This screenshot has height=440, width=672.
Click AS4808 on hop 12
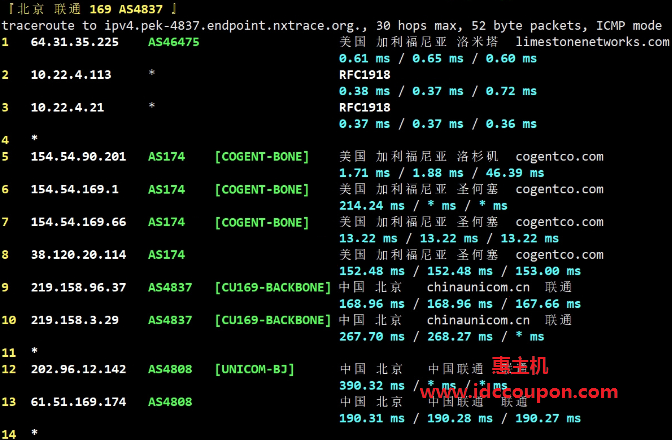(x=170, y=369)
